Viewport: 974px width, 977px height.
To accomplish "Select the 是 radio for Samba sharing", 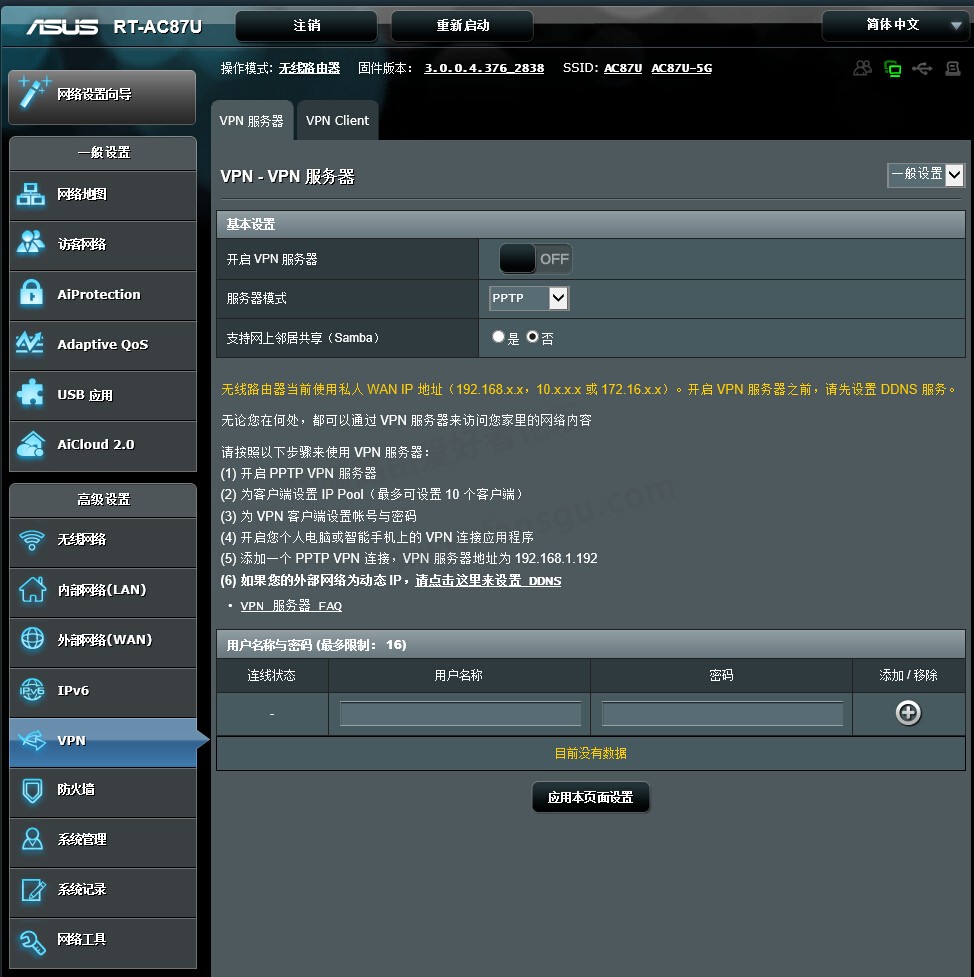I will (498, 337).
